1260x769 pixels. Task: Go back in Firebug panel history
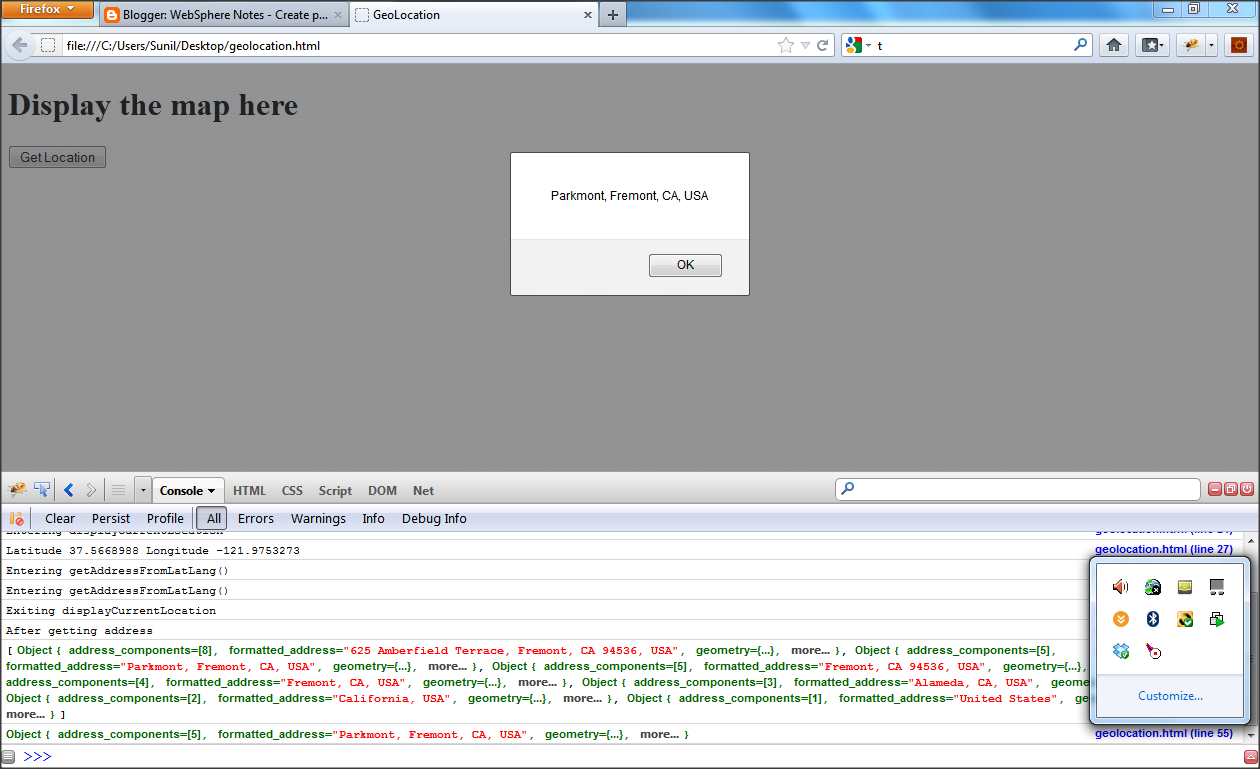pyautogui.click(x=69, y=490)
